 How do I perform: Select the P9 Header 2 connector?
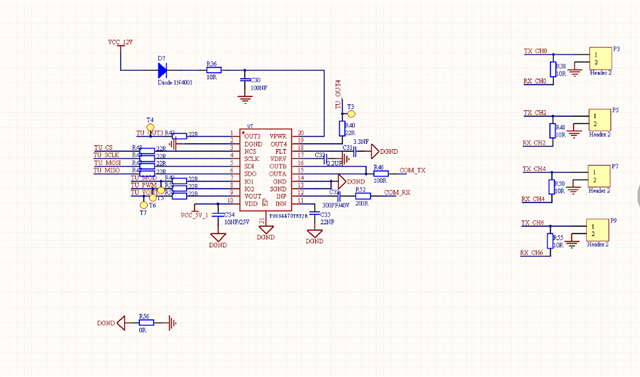click(598, 230)
